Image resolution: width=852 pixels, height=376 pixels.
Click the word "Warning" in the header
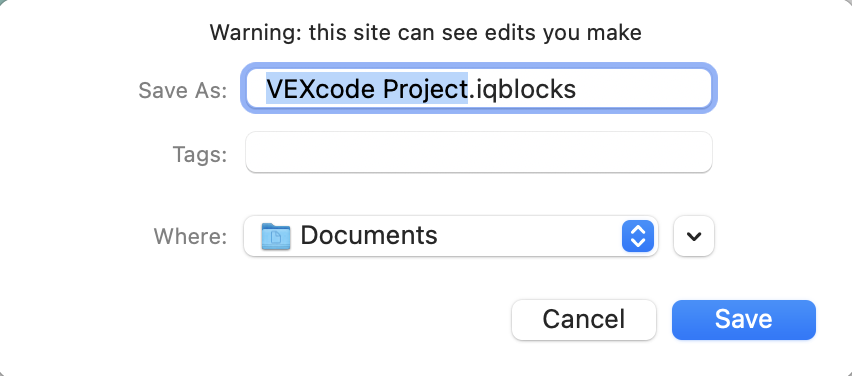pos(256,33)
